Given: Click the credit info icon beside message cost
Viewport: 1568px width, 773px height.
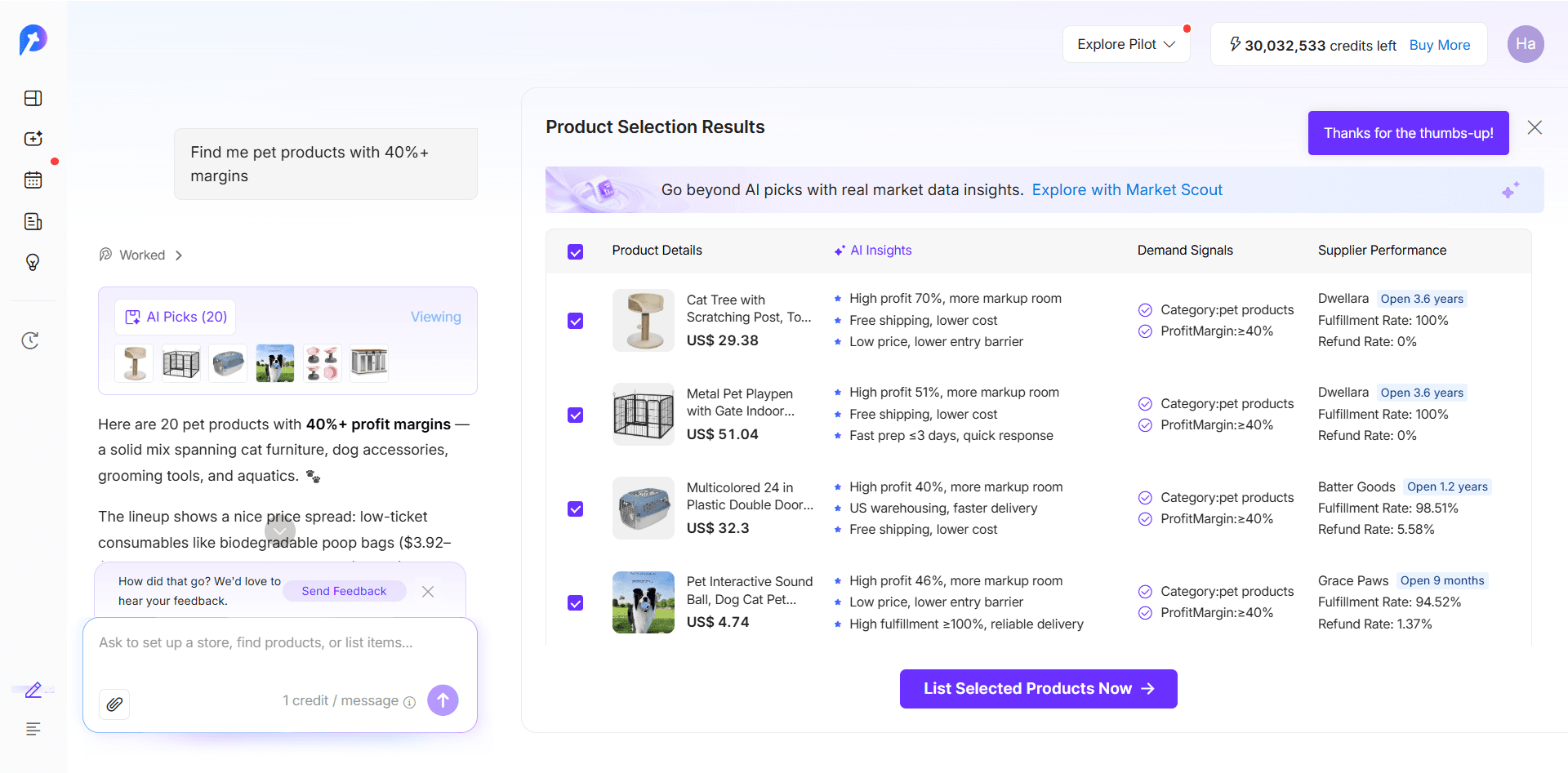Looking at the screenshot, I should (410, 702).
